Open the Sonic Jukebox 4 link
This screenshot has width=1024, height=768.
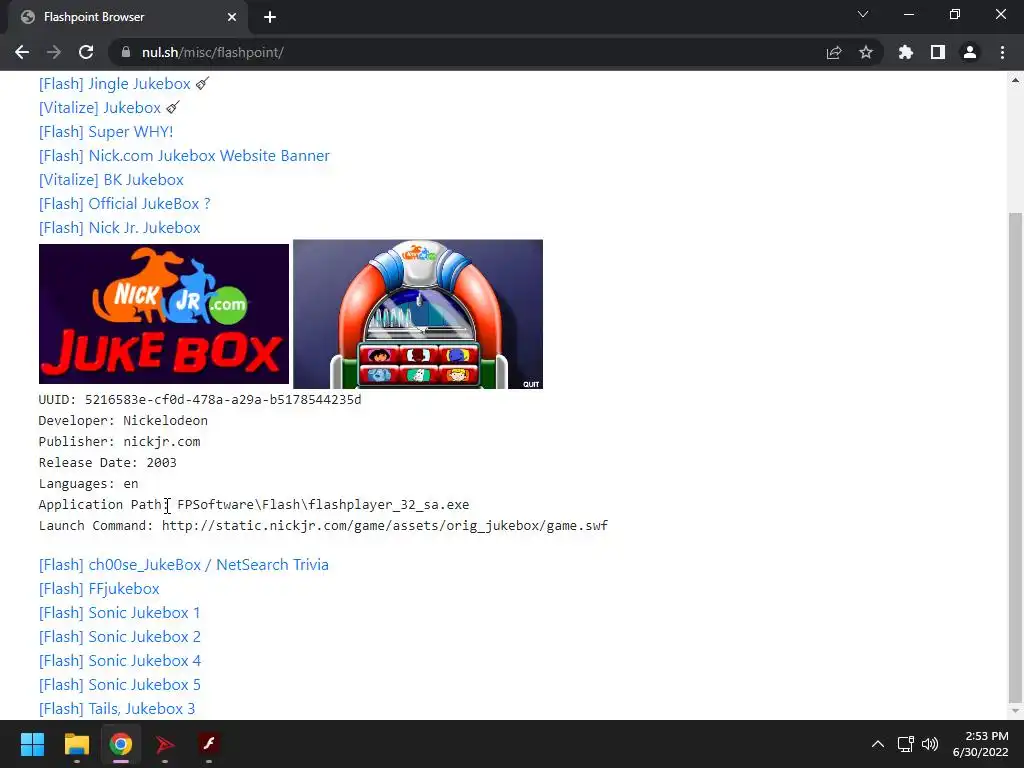pyautogui.click(x=120, y=661)
